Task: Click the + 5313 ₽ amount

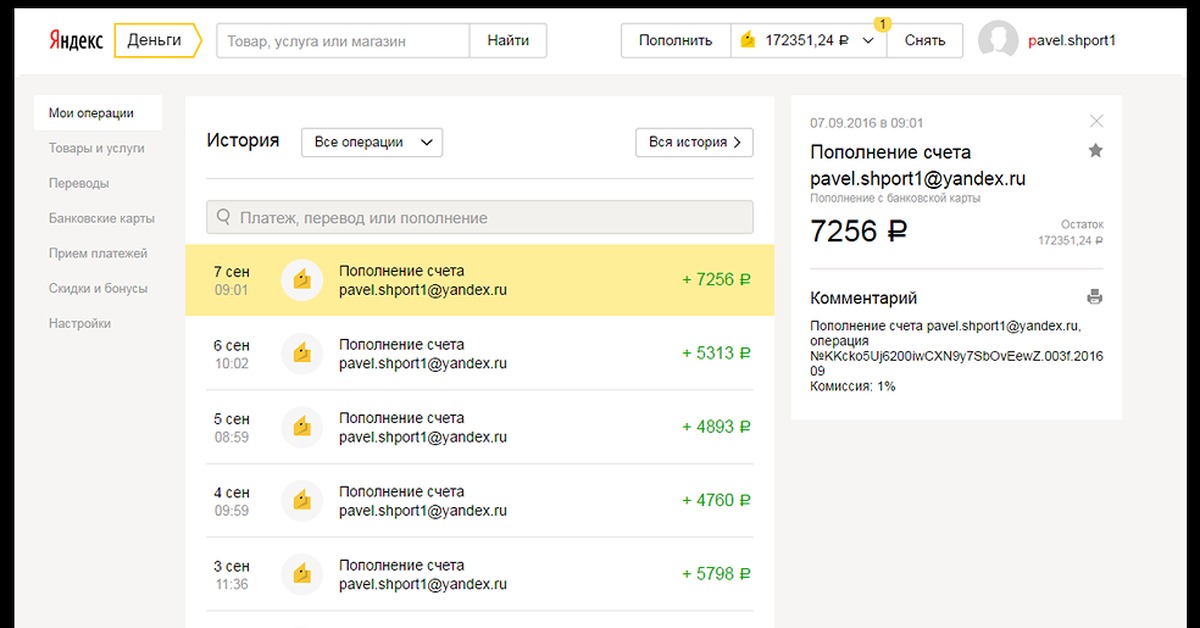Action: [x=716, y=353]
